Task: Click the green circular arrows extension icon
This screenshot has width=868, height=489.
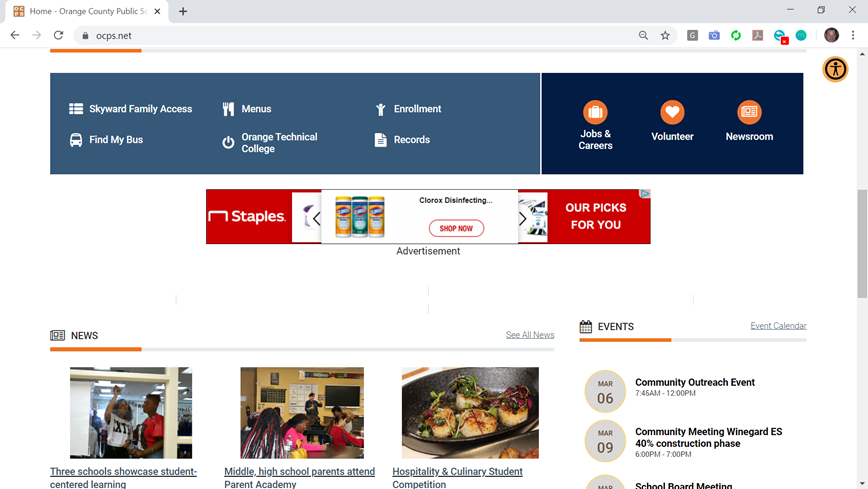Action: tap(736, 35)
